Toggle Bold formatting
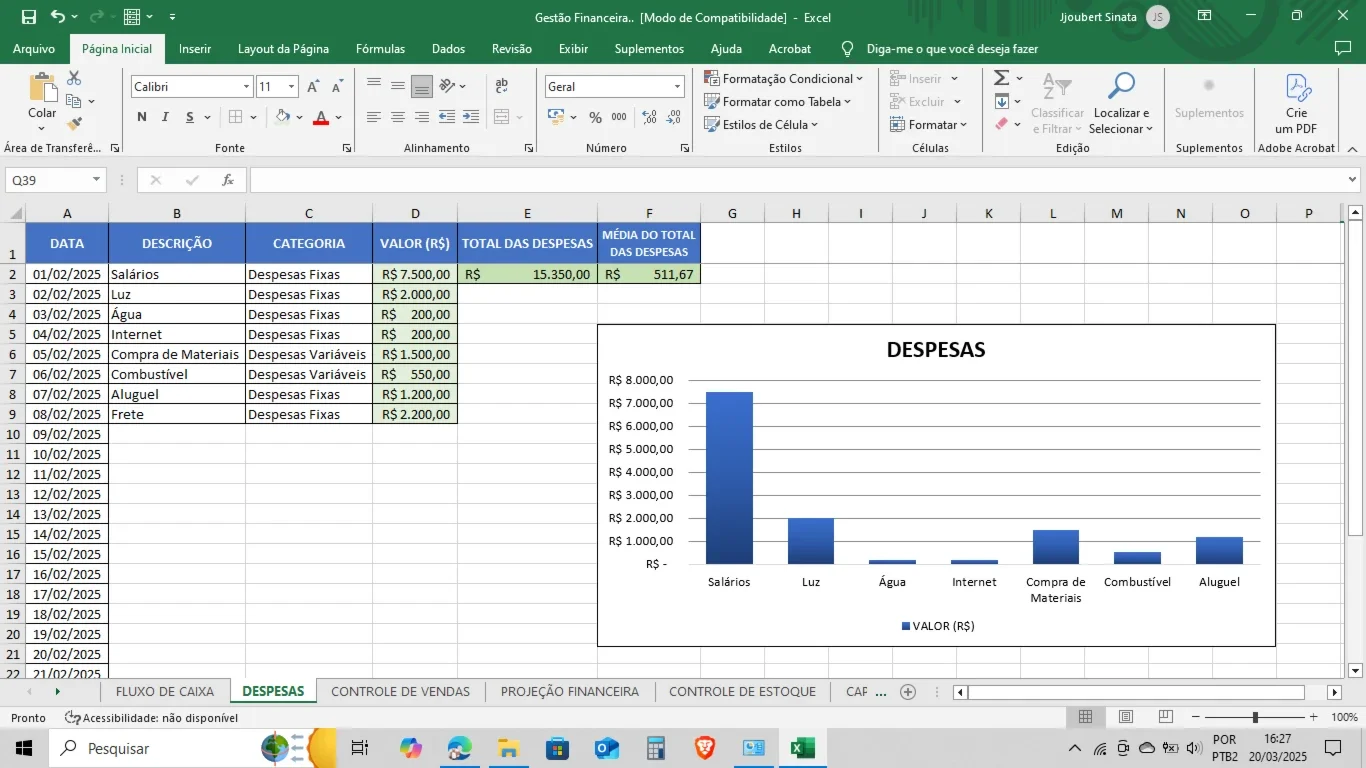The width and height of the screenshot is (1366, 768). [x=142, y=117]
